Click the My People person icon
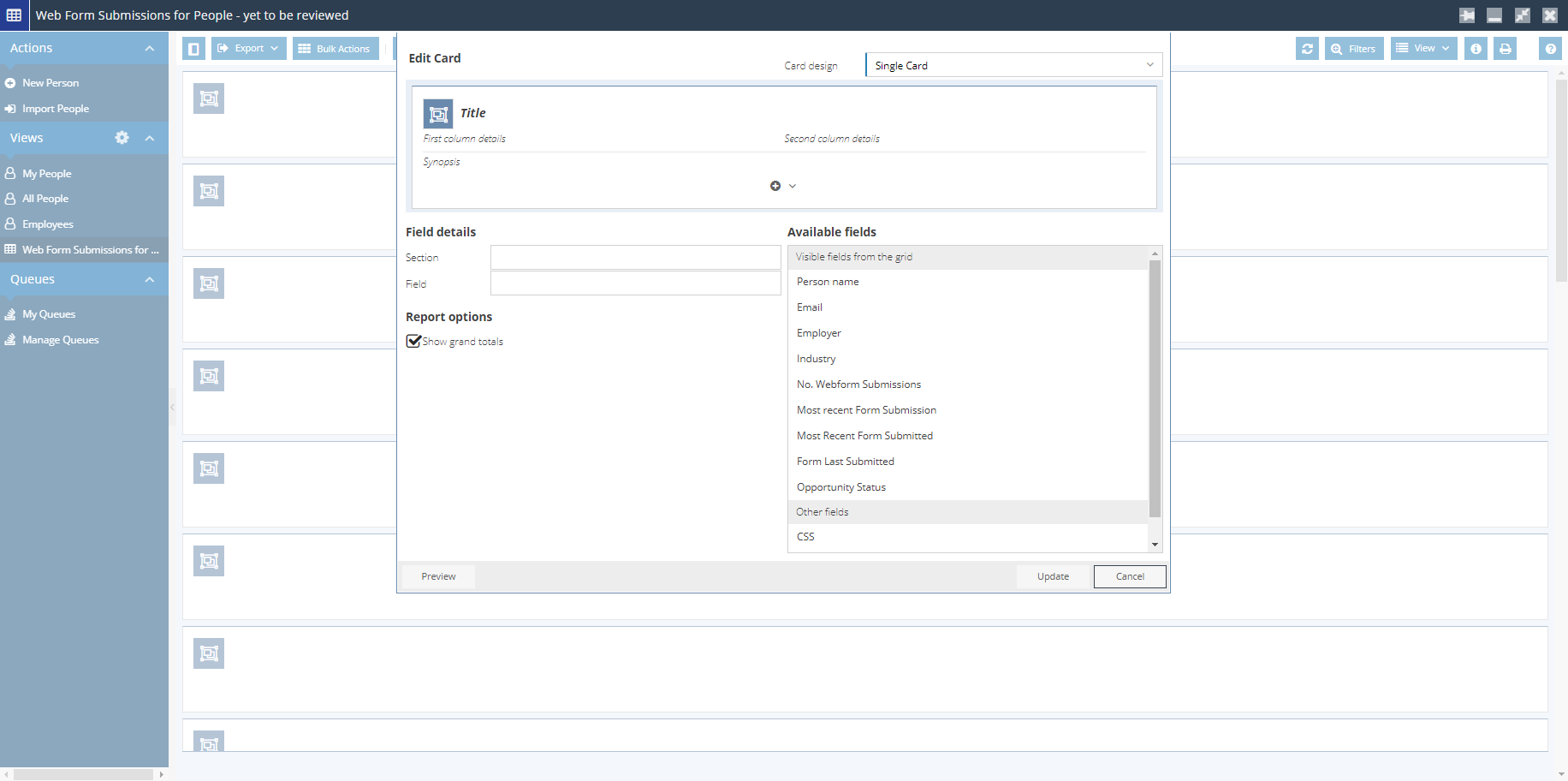 (x=10, y=173)
